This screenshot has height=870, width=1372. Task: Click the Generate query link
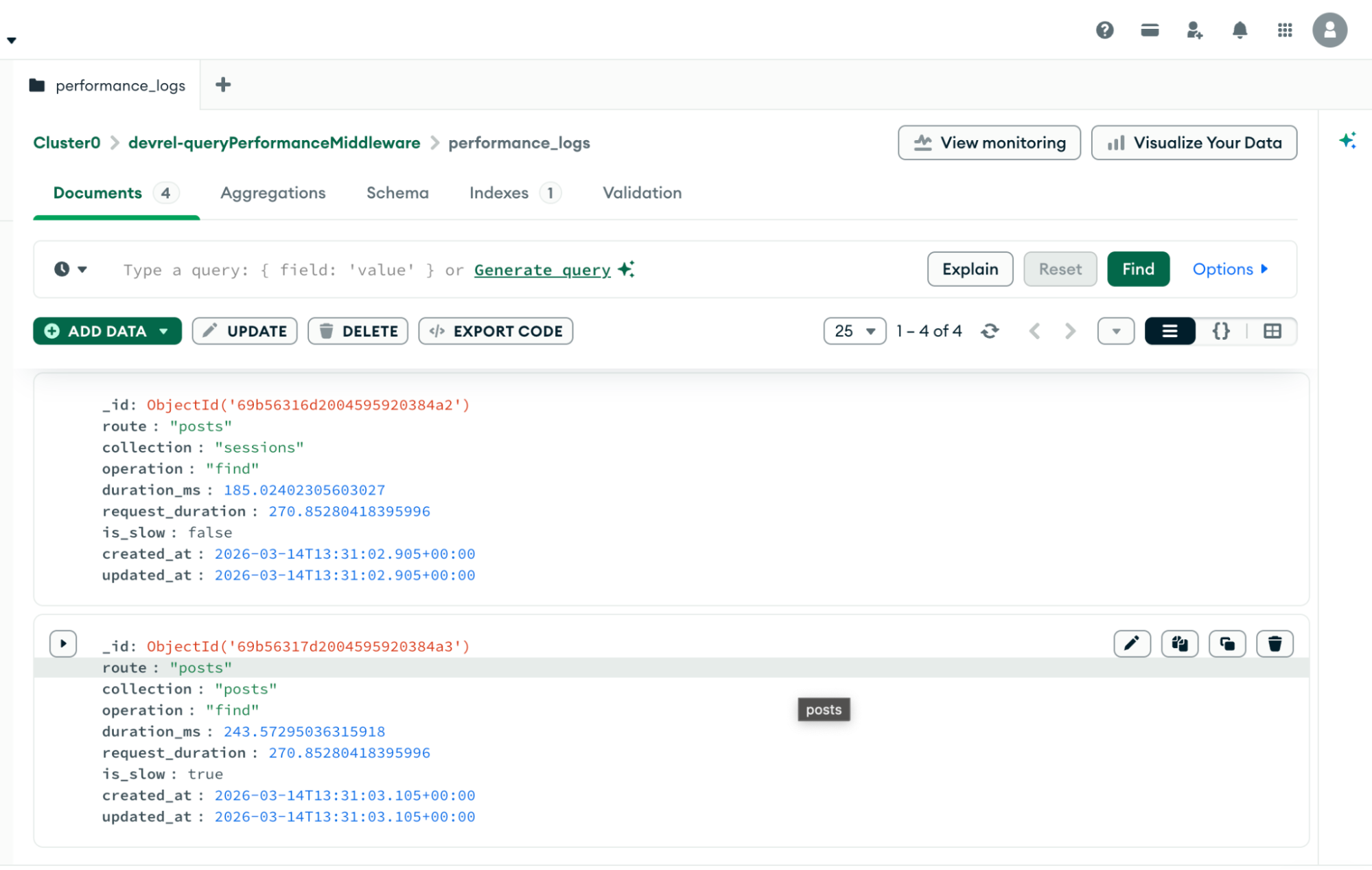542,270
